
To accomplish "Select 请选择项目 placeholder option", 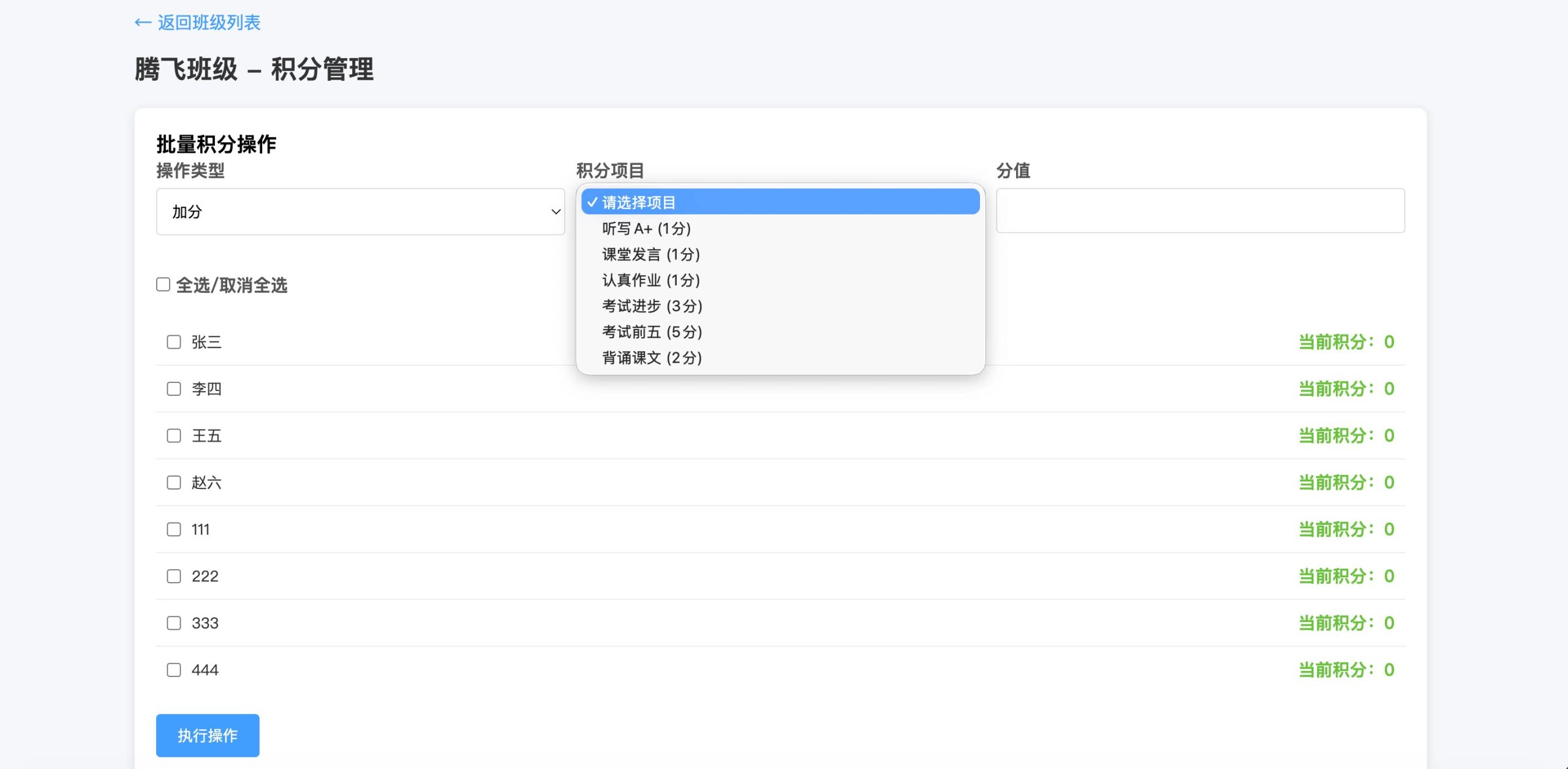I will point(780,202).
